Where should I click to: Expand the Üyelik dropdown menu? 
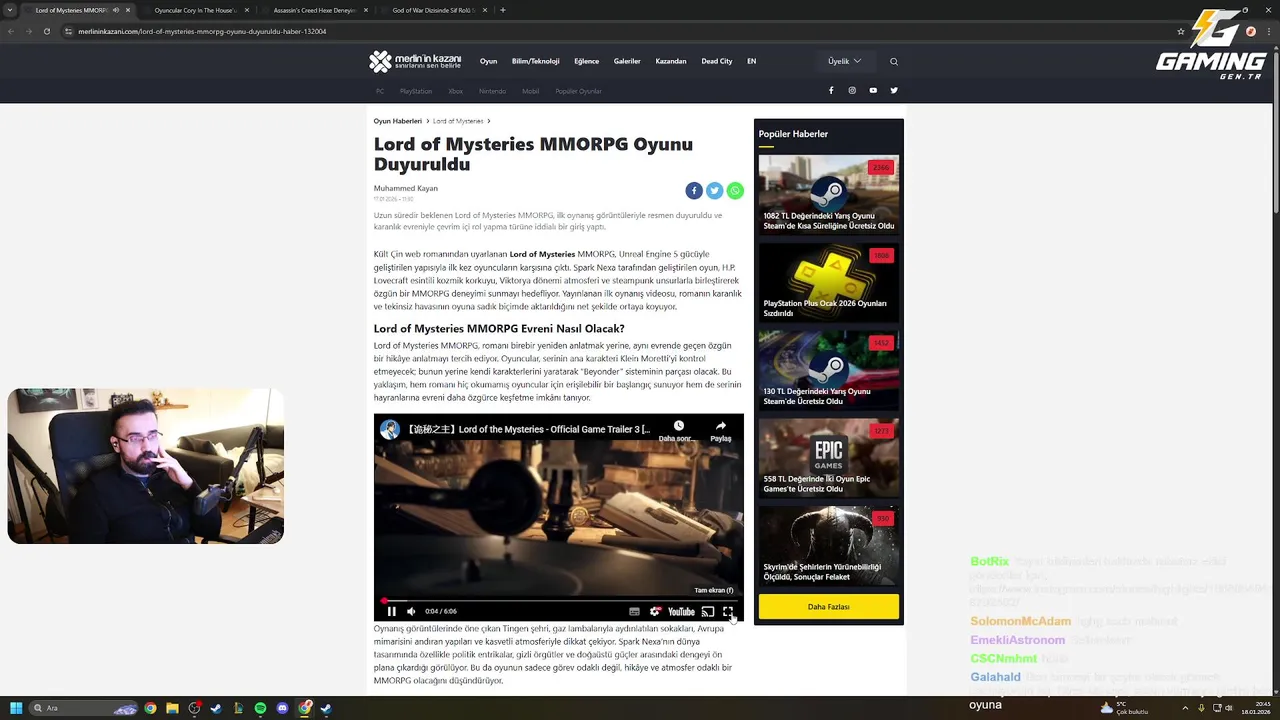pos(844,61)
